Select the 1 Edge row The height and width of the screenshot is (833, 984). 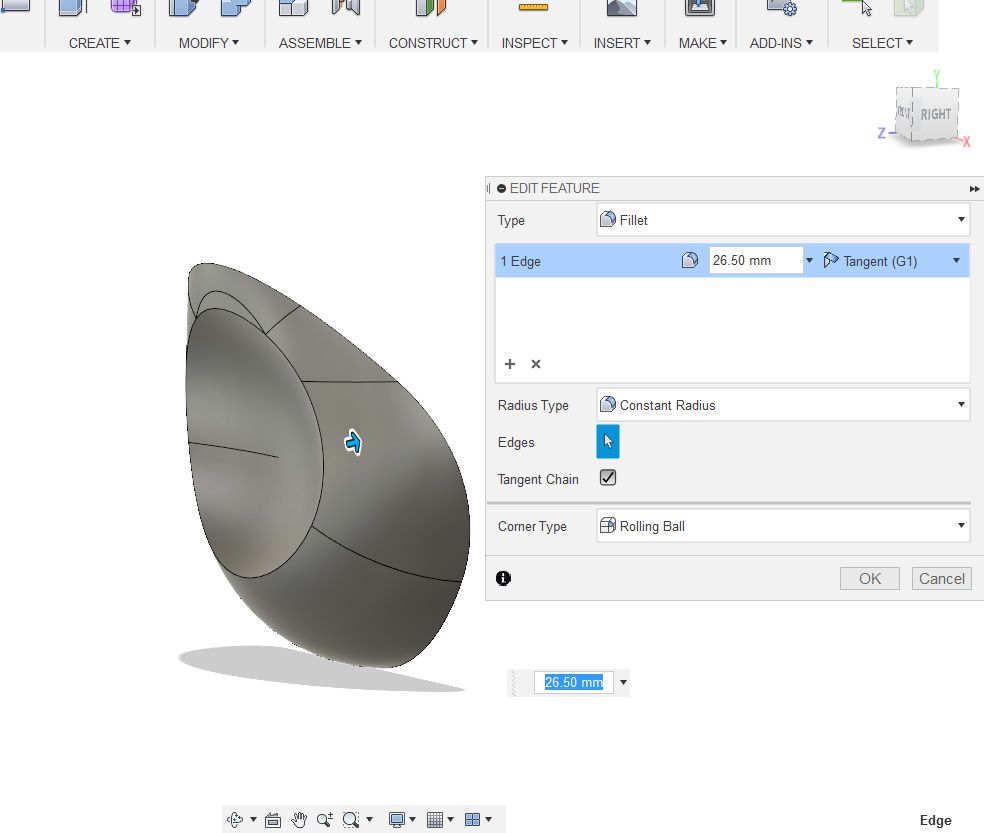point(732,261)
